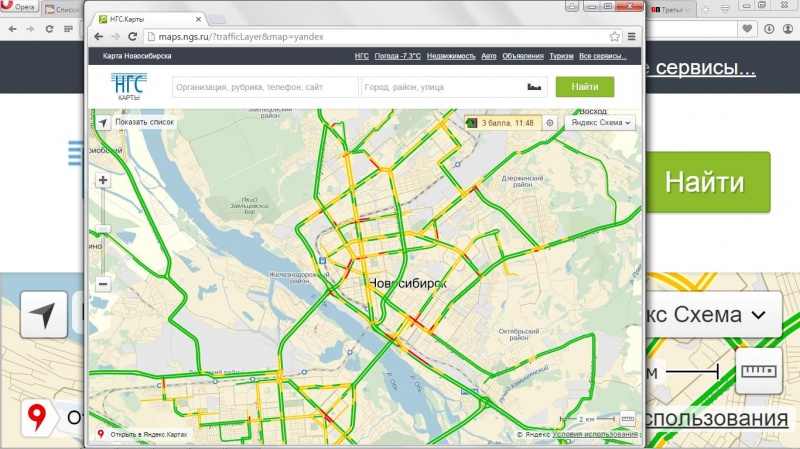Viewport: 800px width, 449px height.
Task: Open the Недвижимость menu link
Action: coord(451,56)
